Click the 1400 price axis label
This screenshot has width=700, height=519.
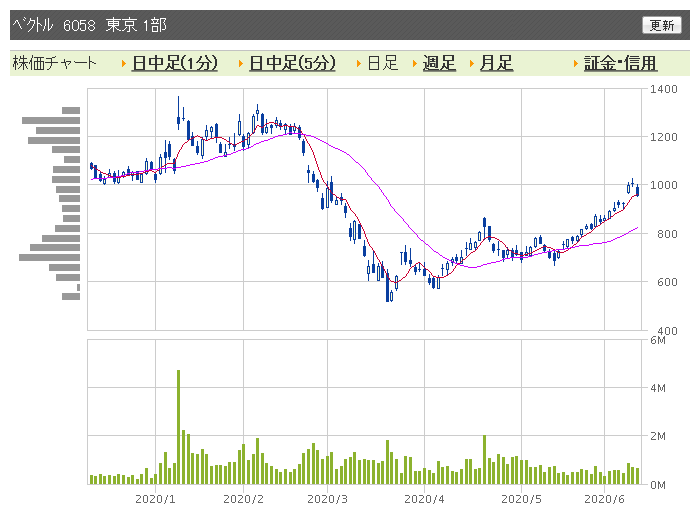[x=663, y=89]
